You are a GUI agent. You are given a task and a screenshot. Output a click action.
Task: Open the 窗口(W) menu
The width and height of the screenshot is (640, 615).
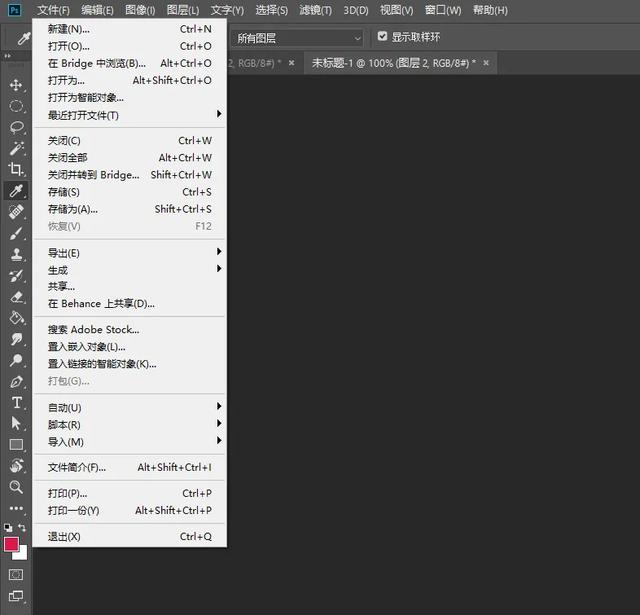click(443, 10)
